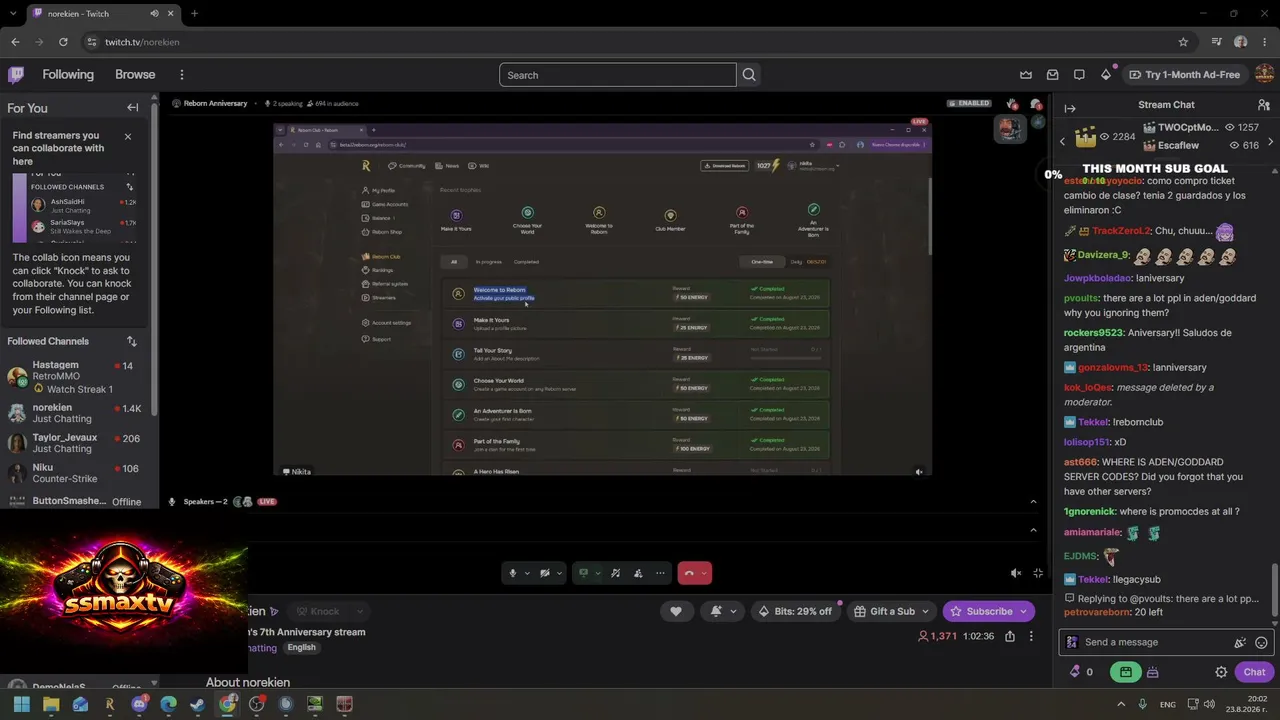The image size is (1280, 720).
Task: Open the Following page
Action: point(68,75)
